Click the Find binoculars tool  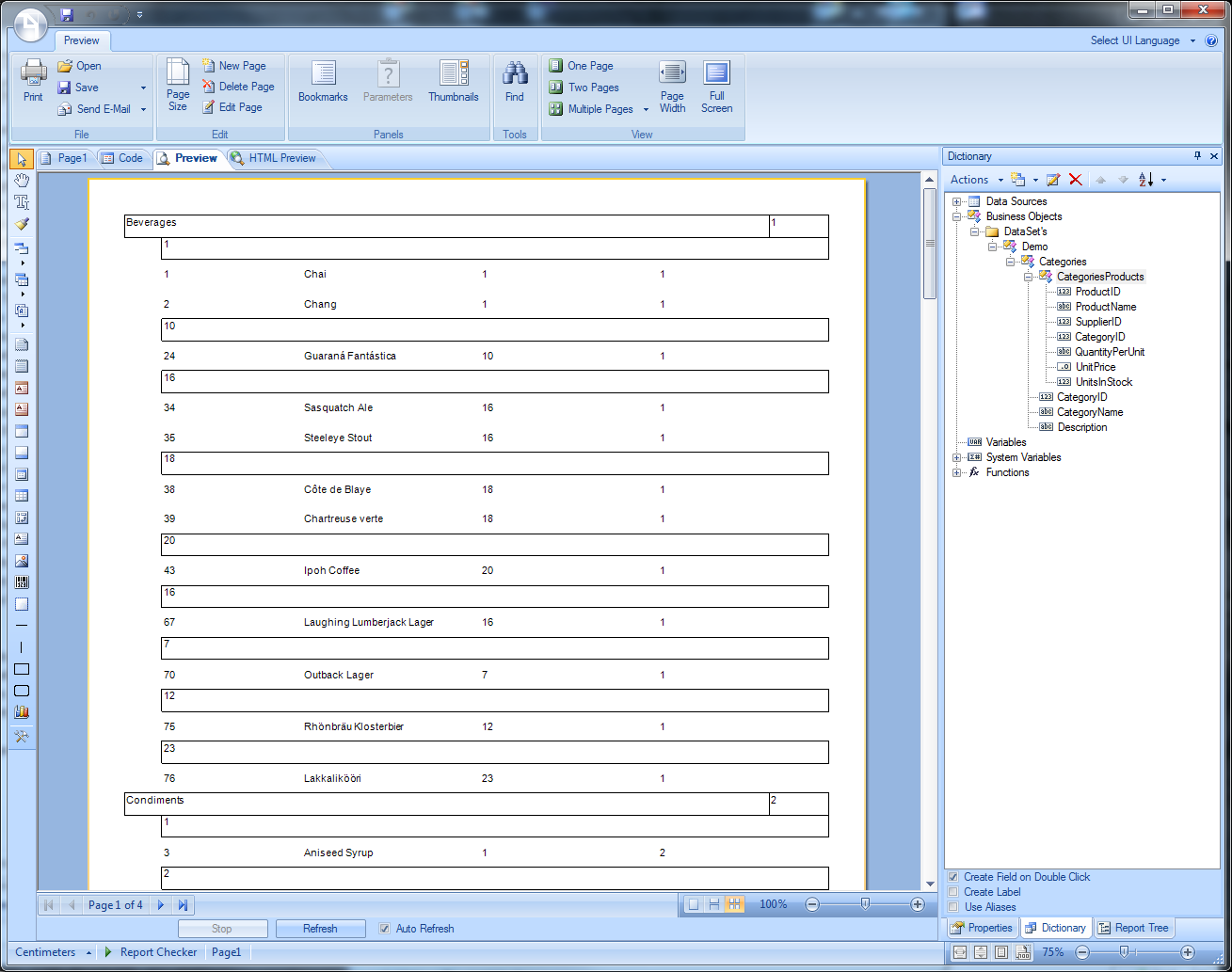click(x=515, y=82)
